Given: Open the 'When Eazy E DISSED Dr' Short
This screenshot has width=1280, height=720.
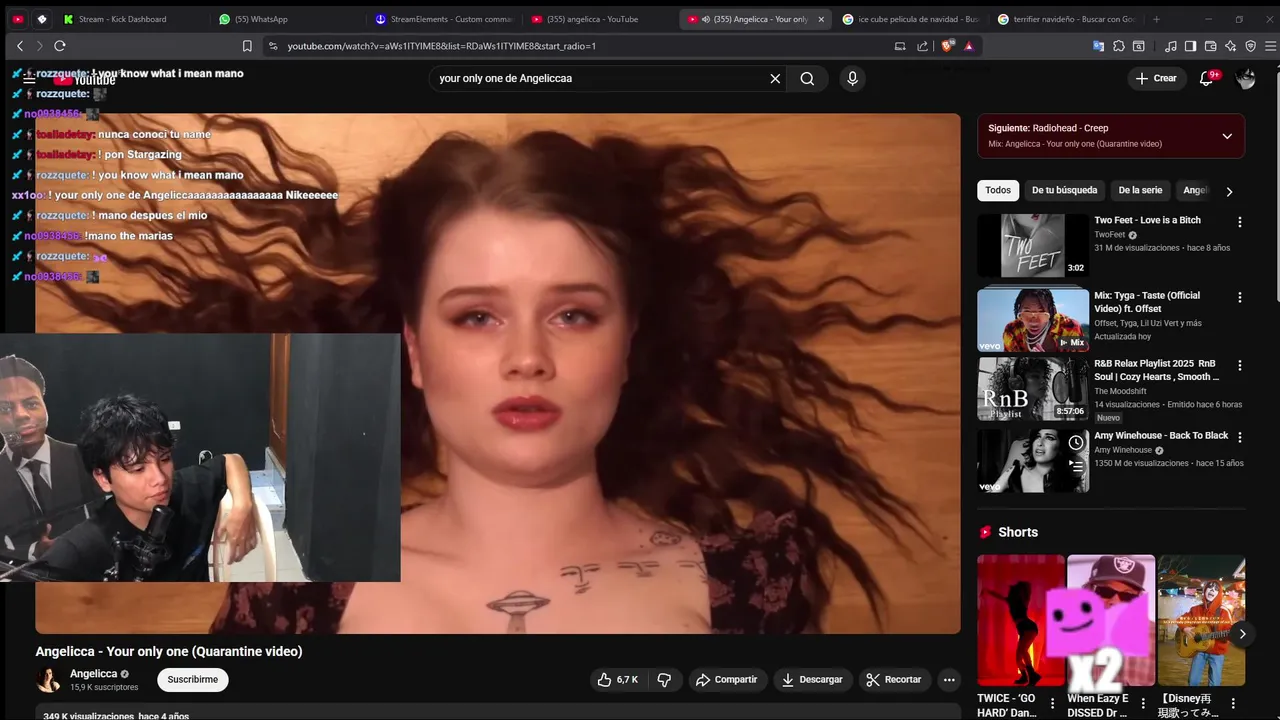Looking at the screenshot, I should [x=1111, y=620].
